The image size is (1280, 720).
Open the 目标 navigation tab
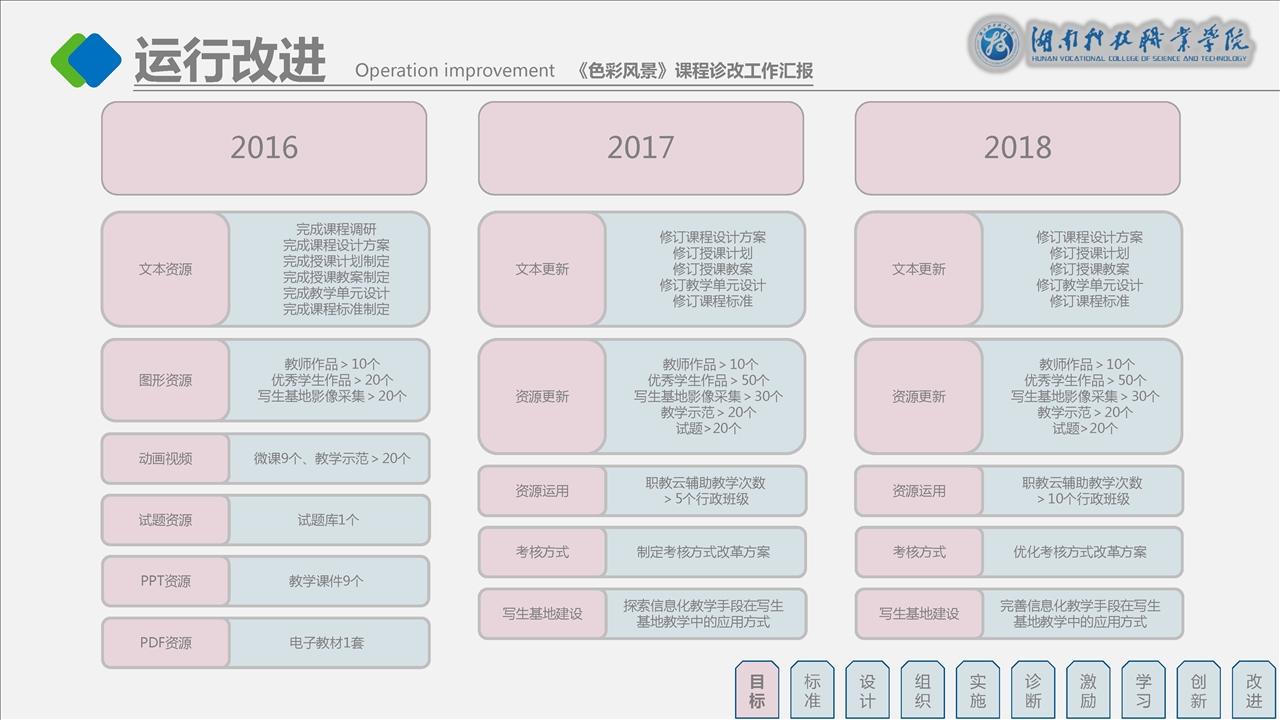(757, 690)
